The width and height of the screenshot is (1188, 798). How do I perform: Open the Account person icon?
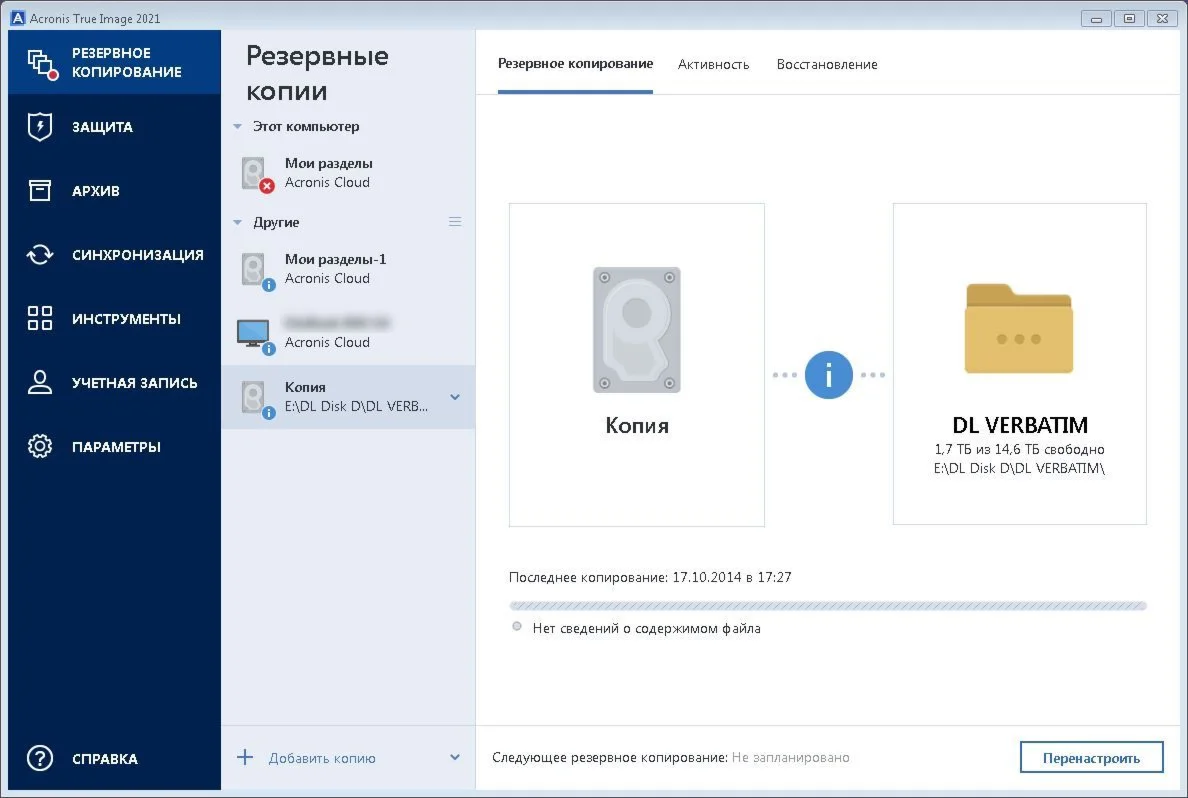[x=39, y=383]
